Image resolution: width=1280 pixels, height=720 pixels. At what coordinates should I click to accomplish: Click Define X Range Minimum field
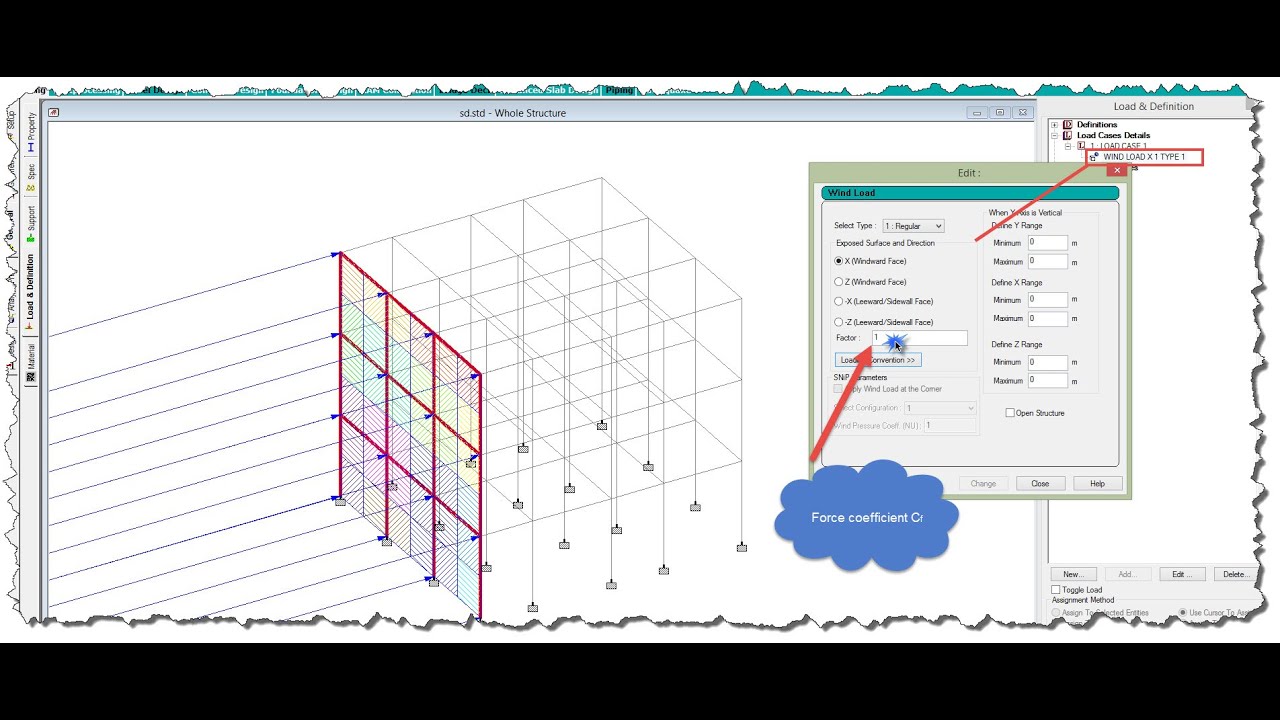pyautogui.click(x=1047, y=300)
